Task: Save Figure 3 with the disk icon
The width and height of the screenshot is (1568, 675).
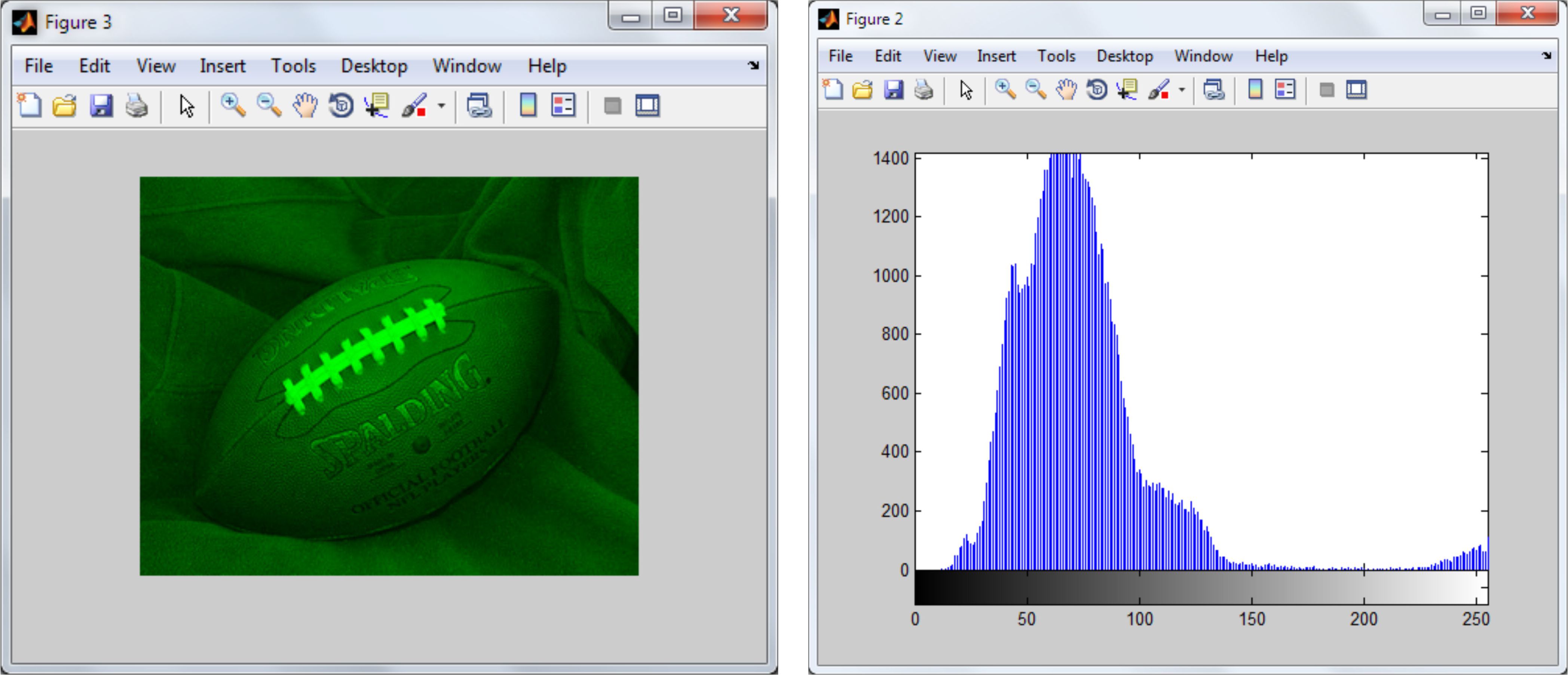Action: click(x=101, y=106)
